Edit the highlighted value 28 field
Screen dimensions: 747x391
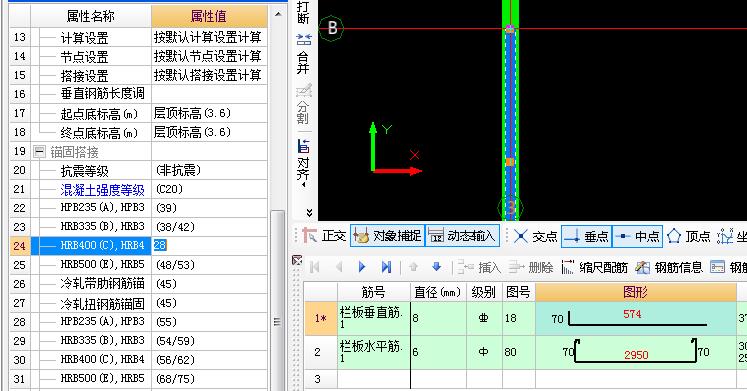click(x=209, y=246)
